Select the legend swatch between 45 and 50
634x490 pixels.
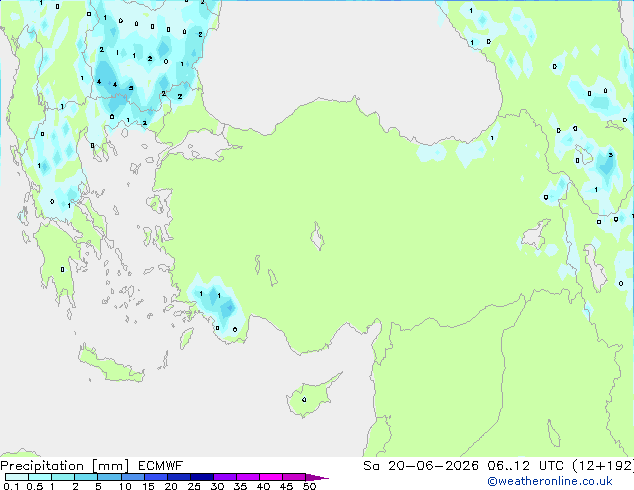294,477
